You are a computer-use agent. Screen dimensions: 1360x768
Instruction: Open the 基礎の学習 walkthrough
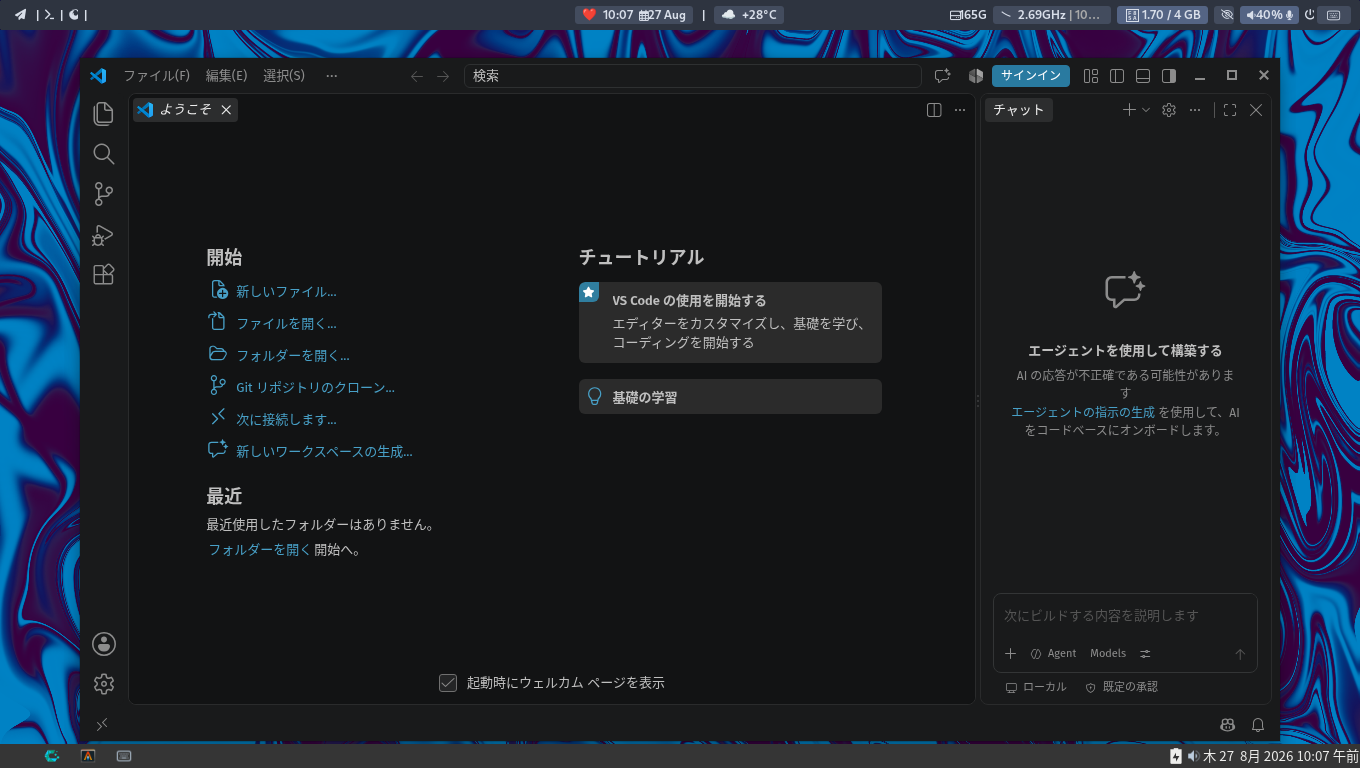tap(730, 397)
